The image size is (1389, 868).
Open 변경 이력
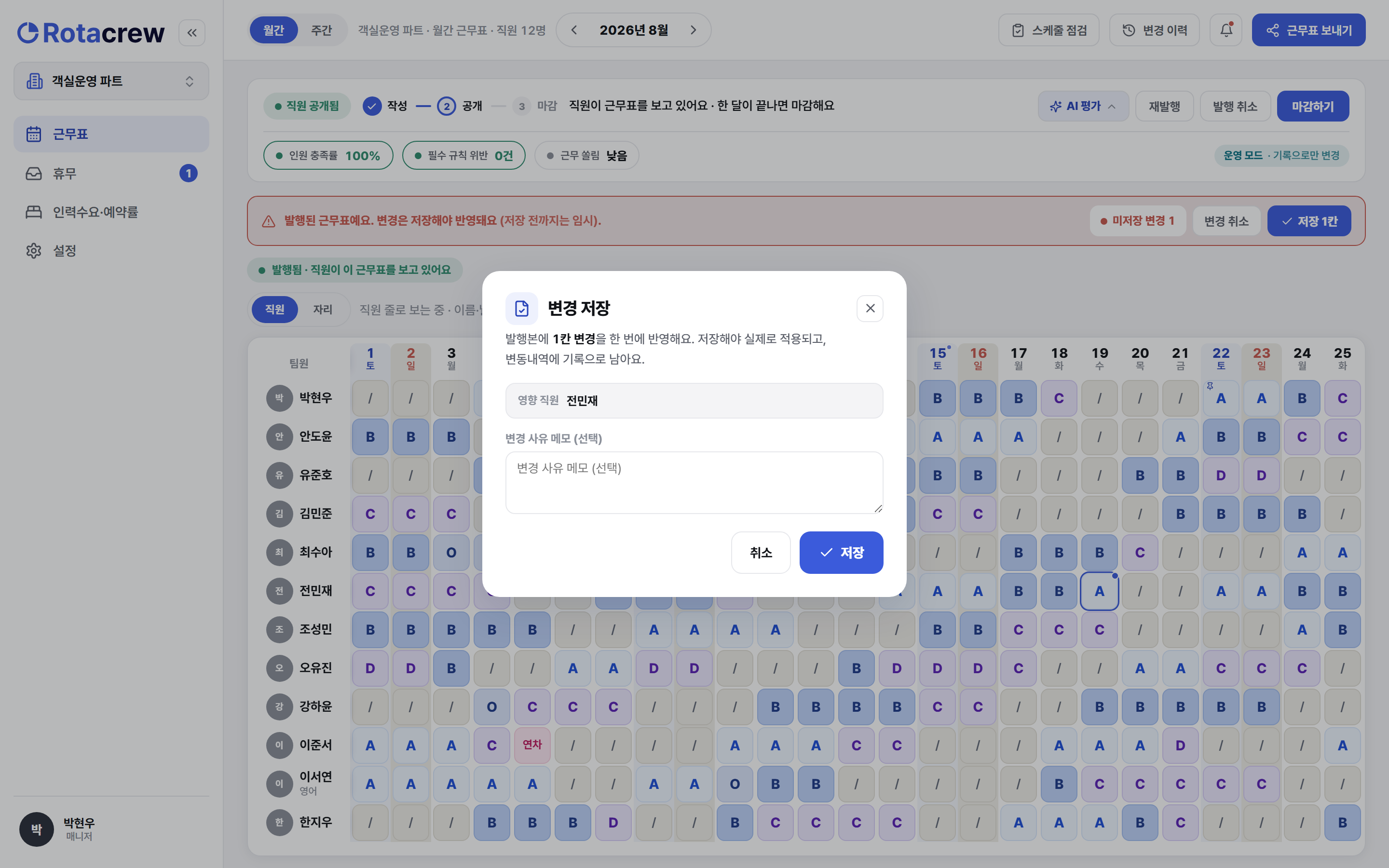[1154, 30]
